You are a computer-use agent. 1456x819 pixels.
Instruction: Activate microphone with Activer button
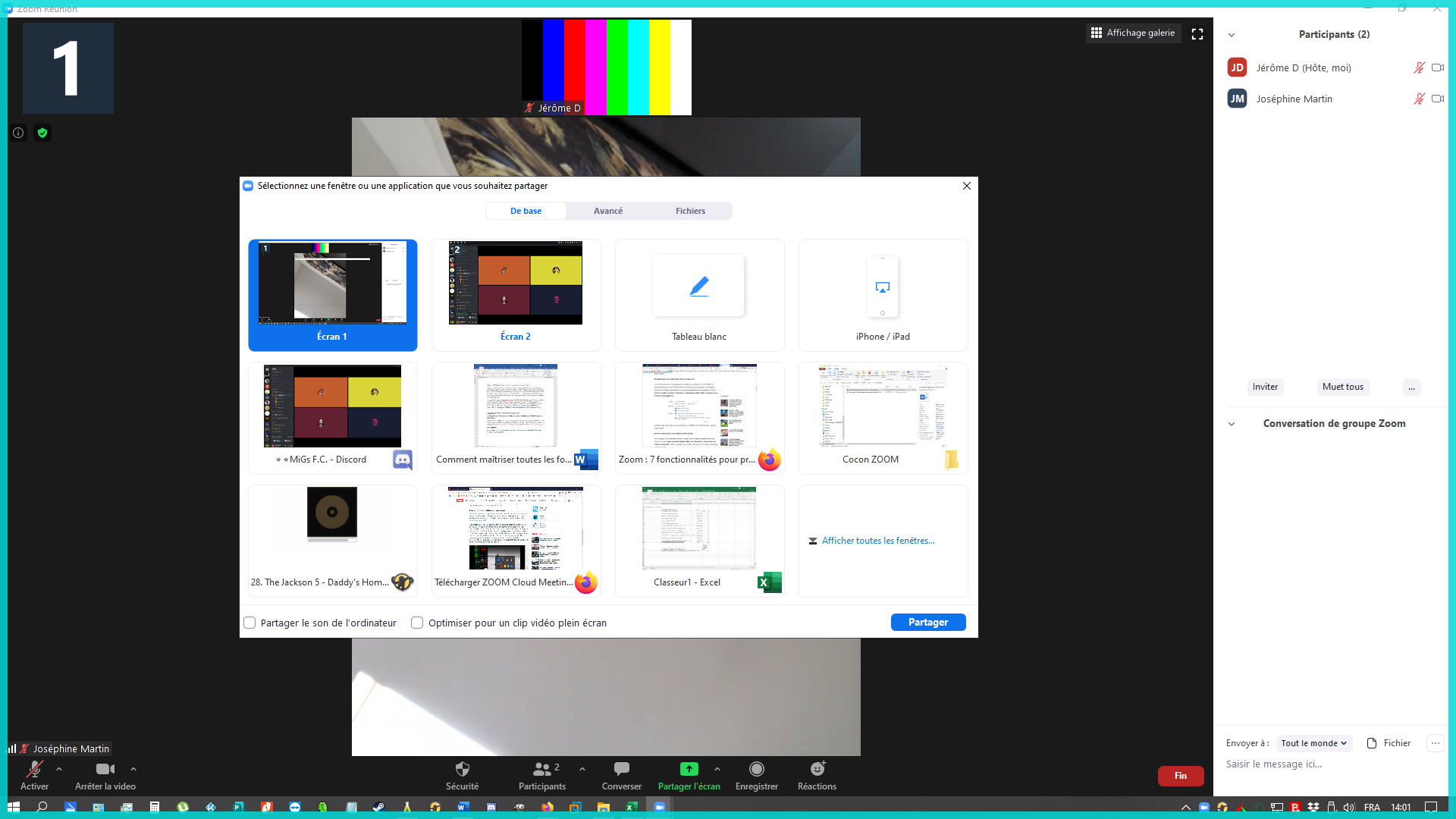tap(34, 769)
